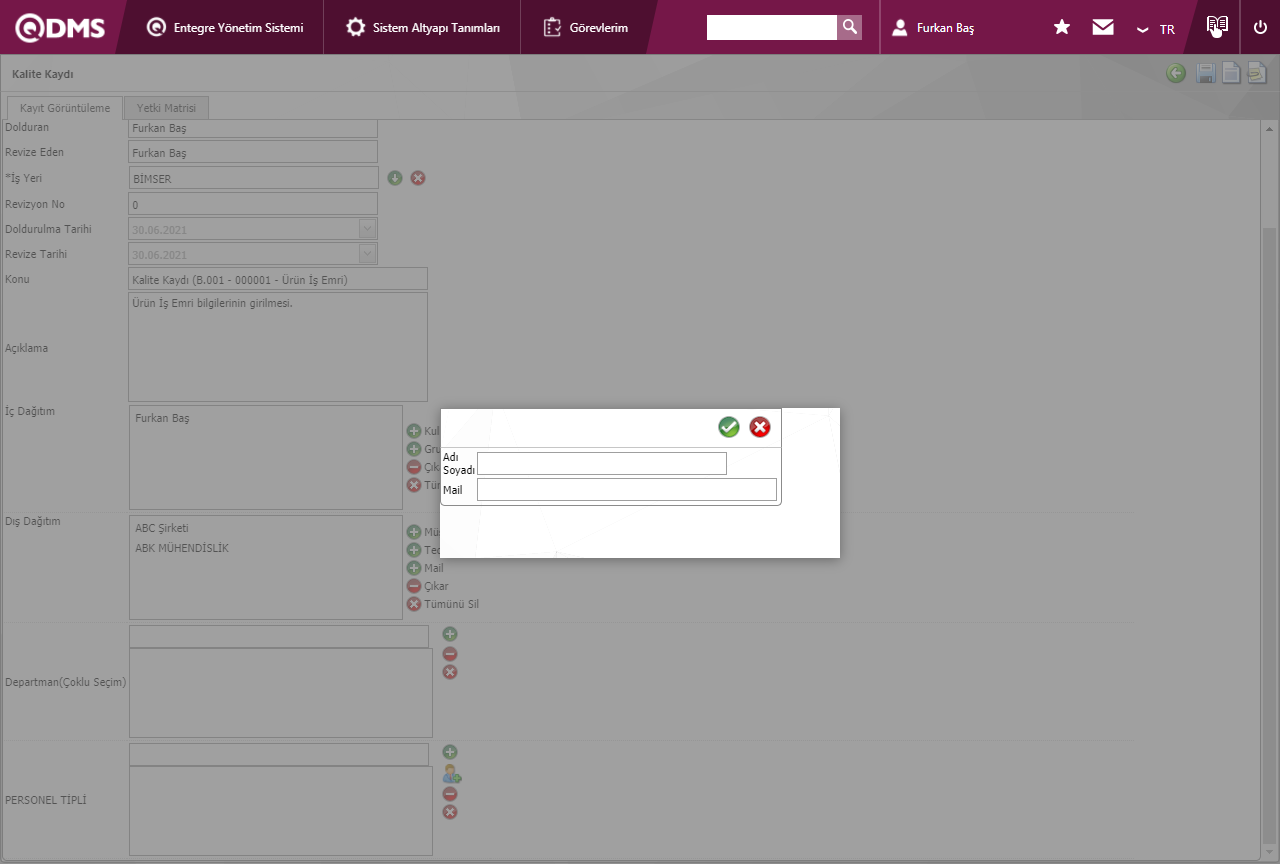Image resolution: width=1280 pixels, height=864 pixels.
Task: Add PERSONEL TİPLİ with green plus icon
Action: coord(450,752)
